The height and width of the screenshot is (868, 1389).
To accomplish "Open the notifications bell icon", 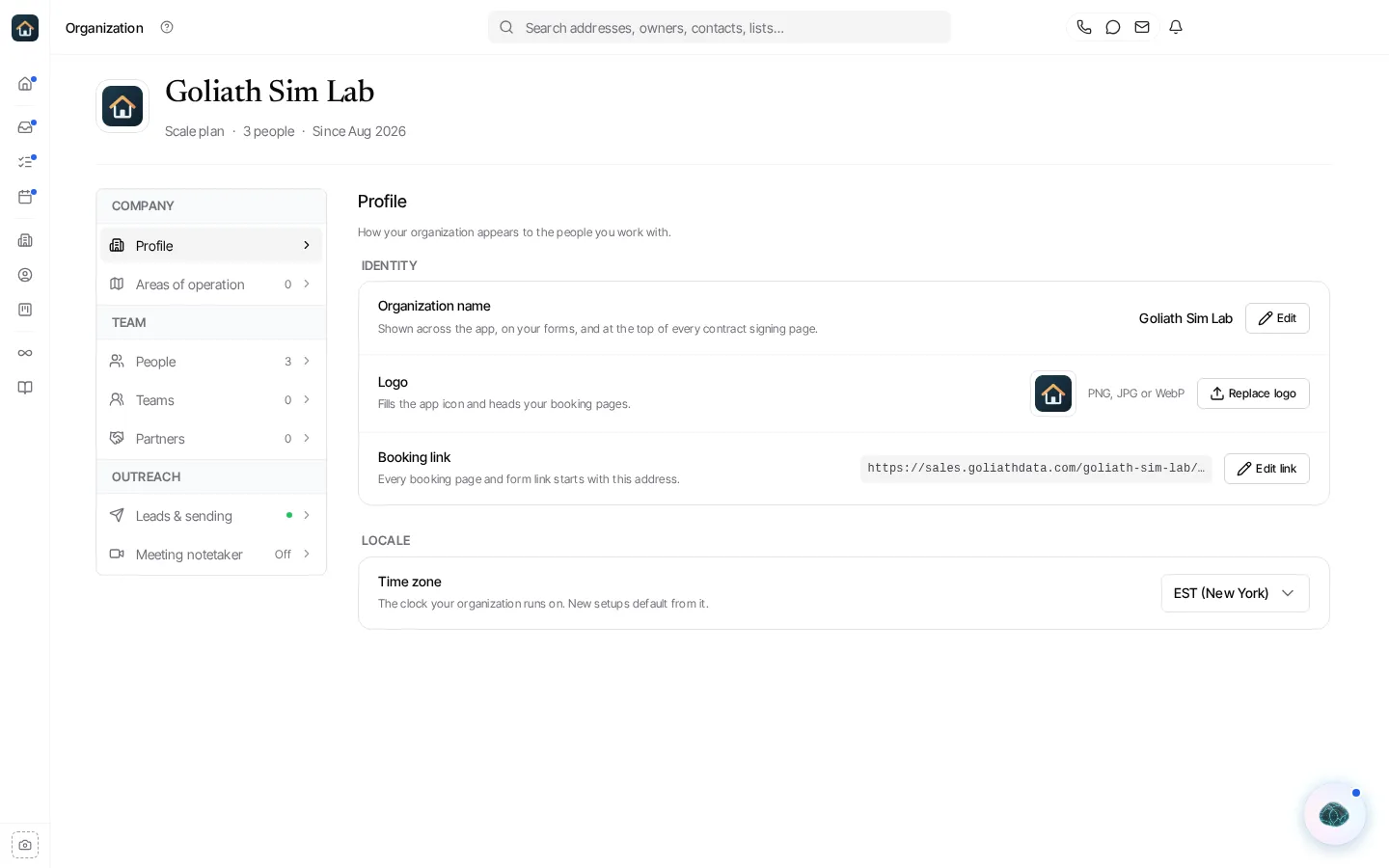I will tap(1176, 27).
